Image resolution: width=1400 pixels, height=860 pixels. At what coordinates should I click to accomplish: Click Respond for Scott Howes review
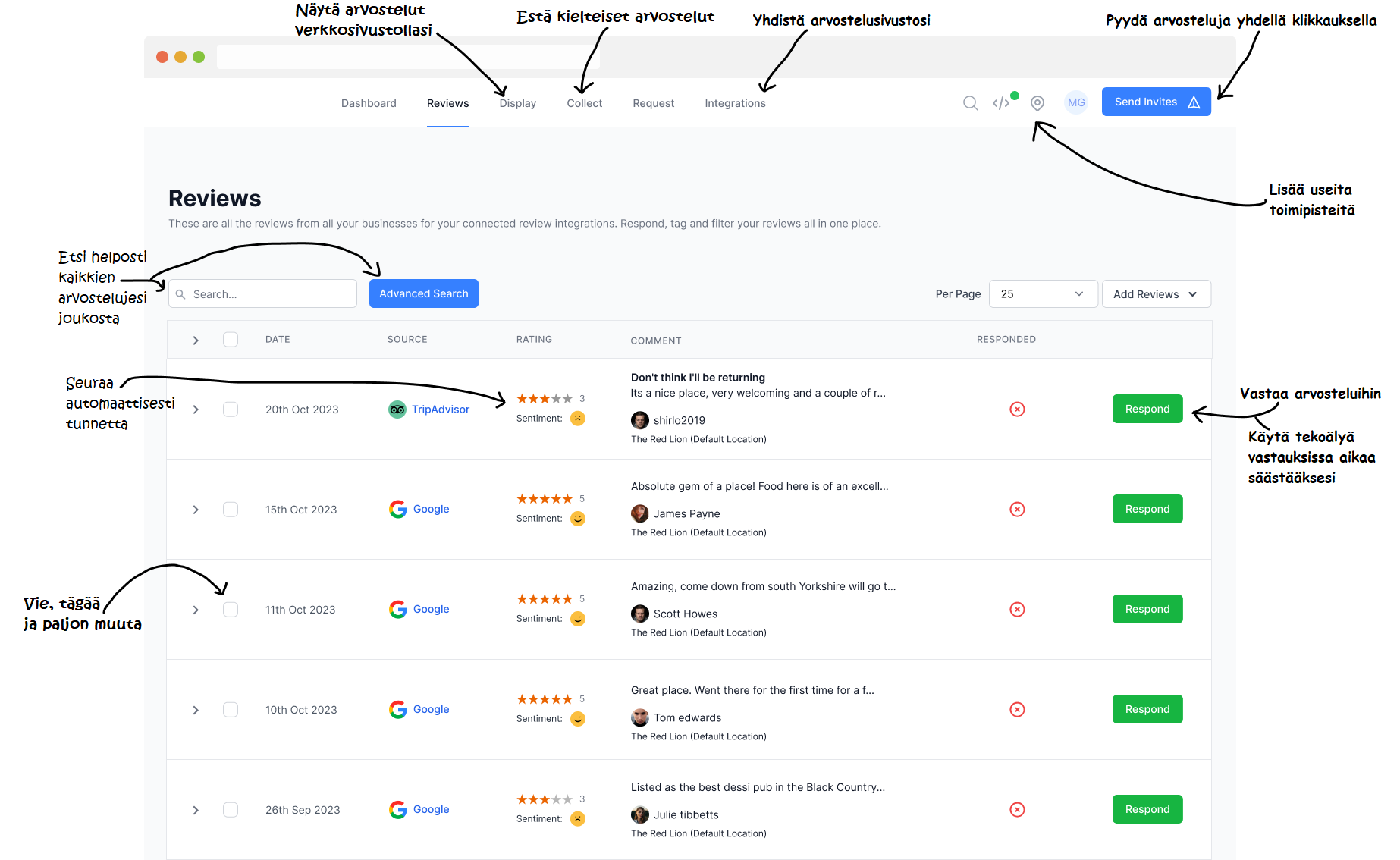1147,609
